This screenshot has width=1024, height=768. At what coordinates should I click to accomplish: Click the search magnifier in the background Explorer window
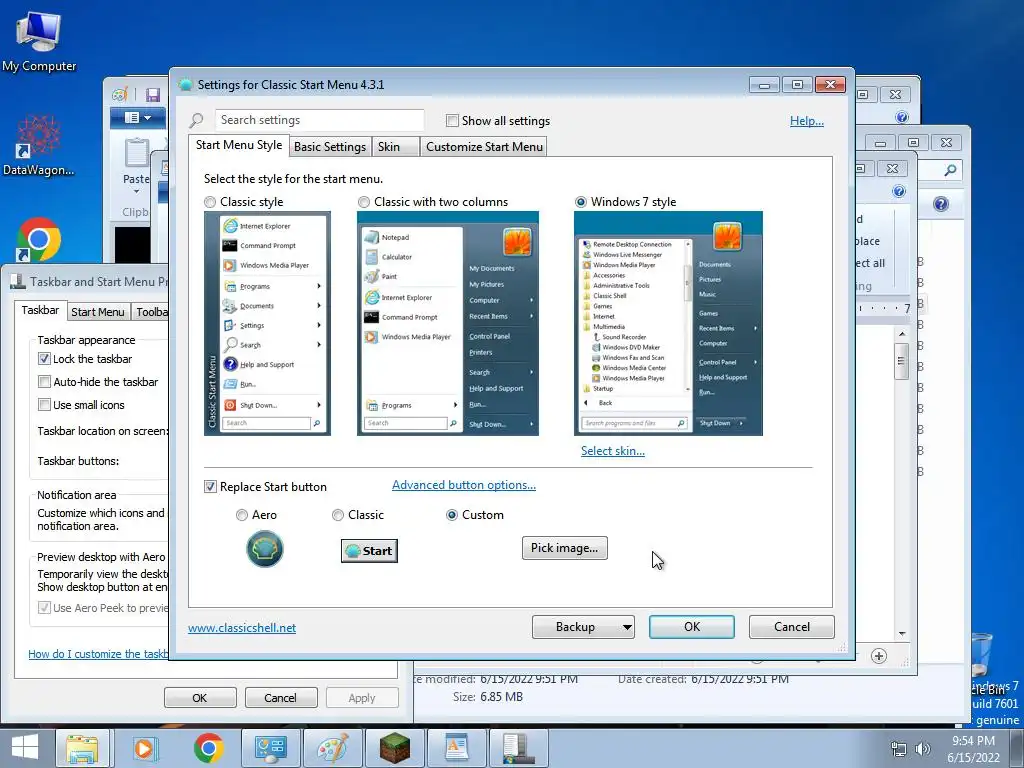[x=950, y=170]
